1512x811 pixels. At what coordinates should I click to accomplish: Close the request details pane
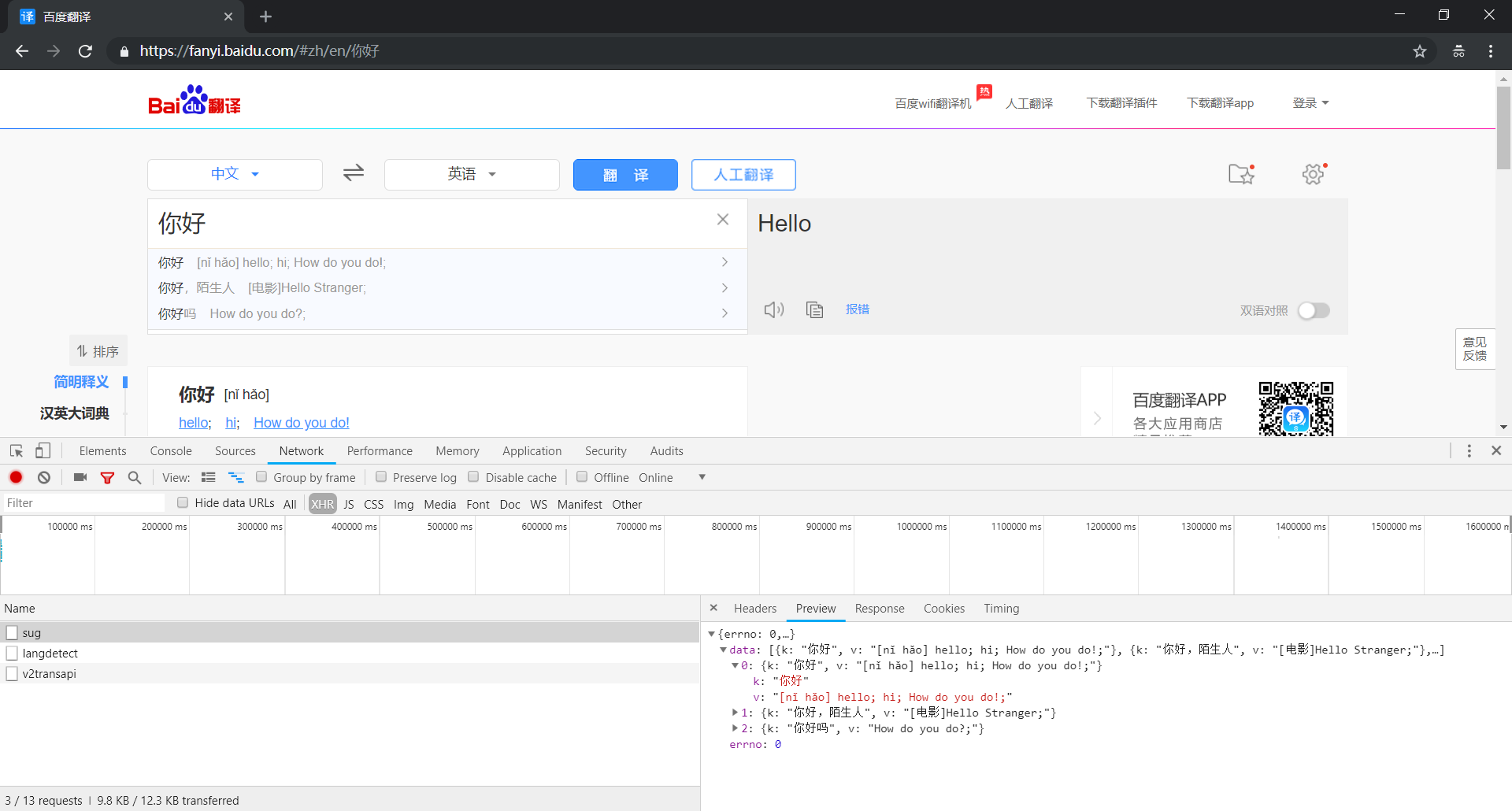(x=713, y=608)
